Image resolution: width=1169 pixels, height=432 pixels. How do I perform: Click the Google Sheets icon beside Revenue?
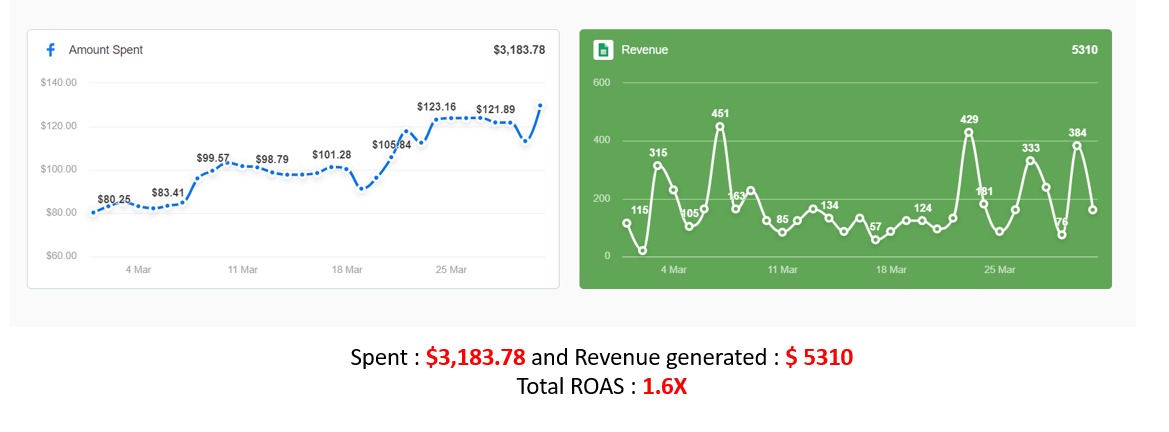tap(603, 50)
